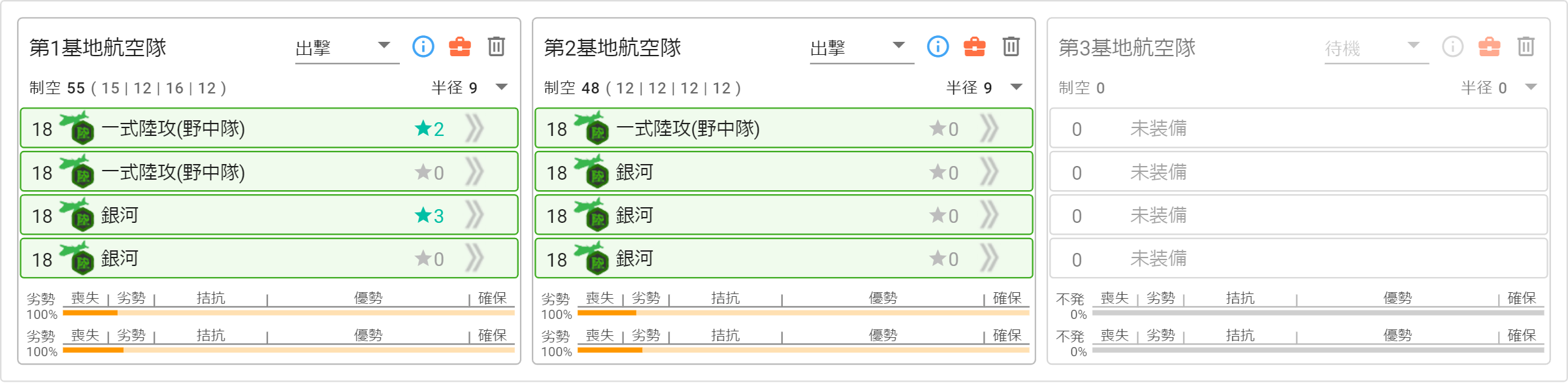Screen dimensions: 1568x383
Task: Clear 第2基地航空隊 with trash icon
Action: tap(1011, 46)
